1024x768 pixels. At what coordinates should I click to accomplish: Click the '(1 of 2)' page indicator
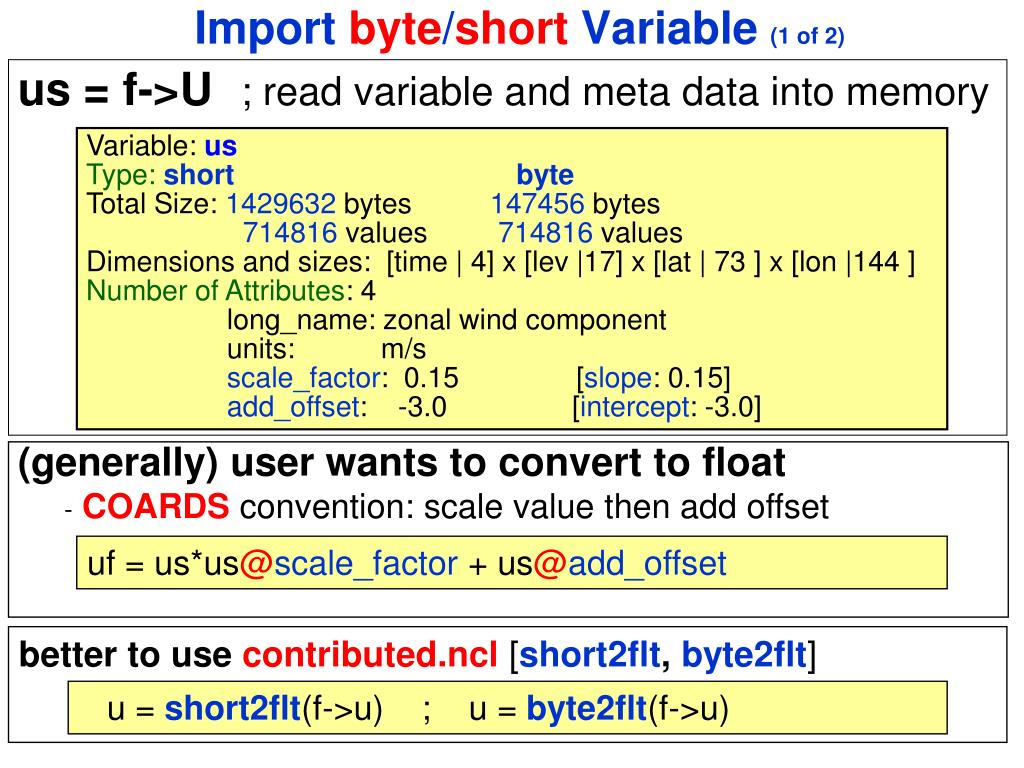(807, 35)
